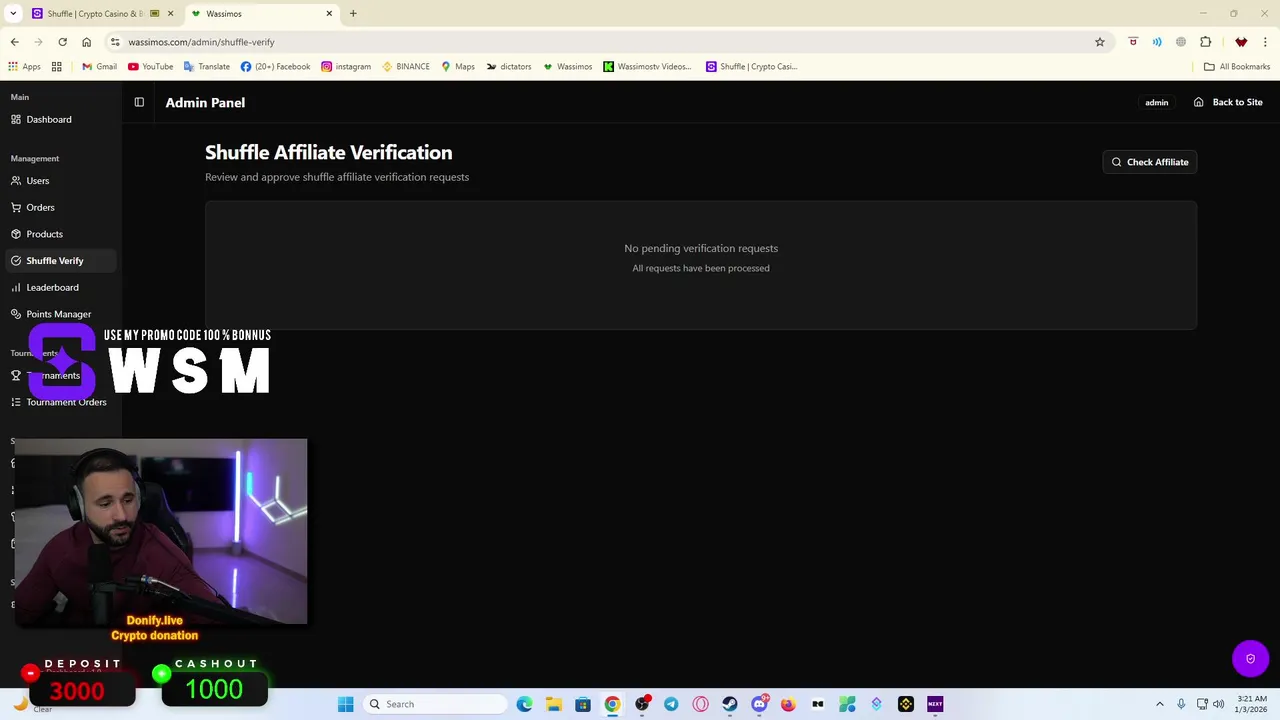Viewport: 1280px width, 720px height.
Task: Click the address bar URL field
Action: 600,42
